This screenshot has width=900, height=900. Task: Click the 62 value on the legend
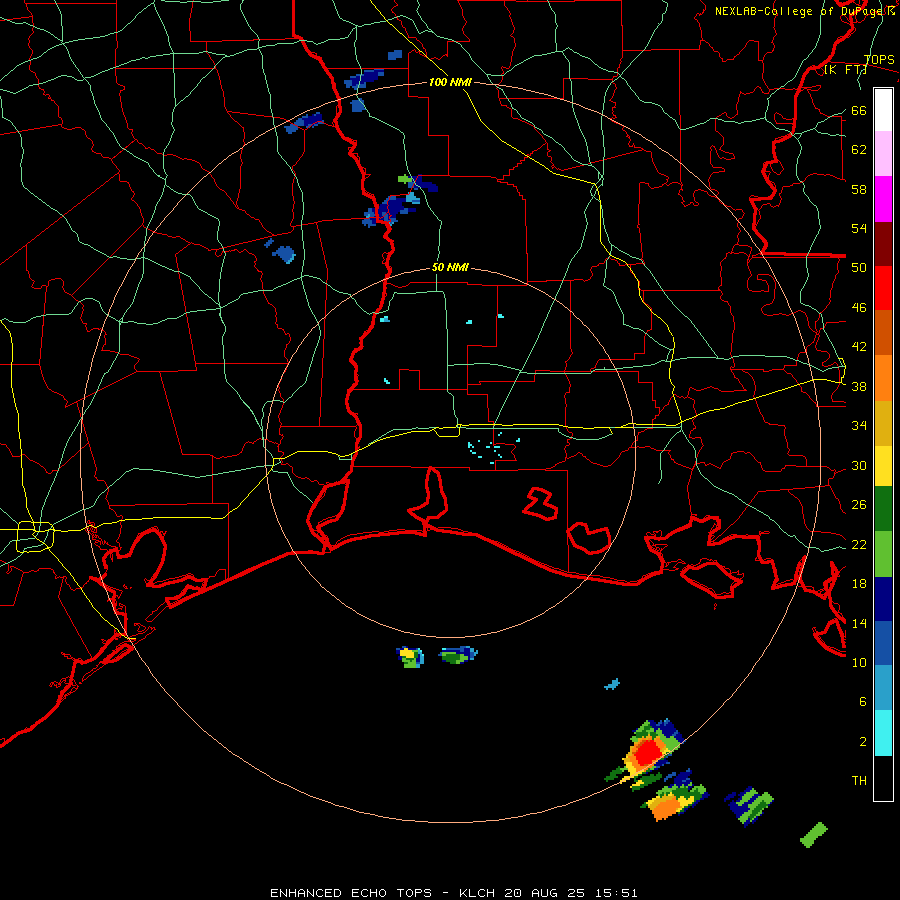click(x=859, y=150)
